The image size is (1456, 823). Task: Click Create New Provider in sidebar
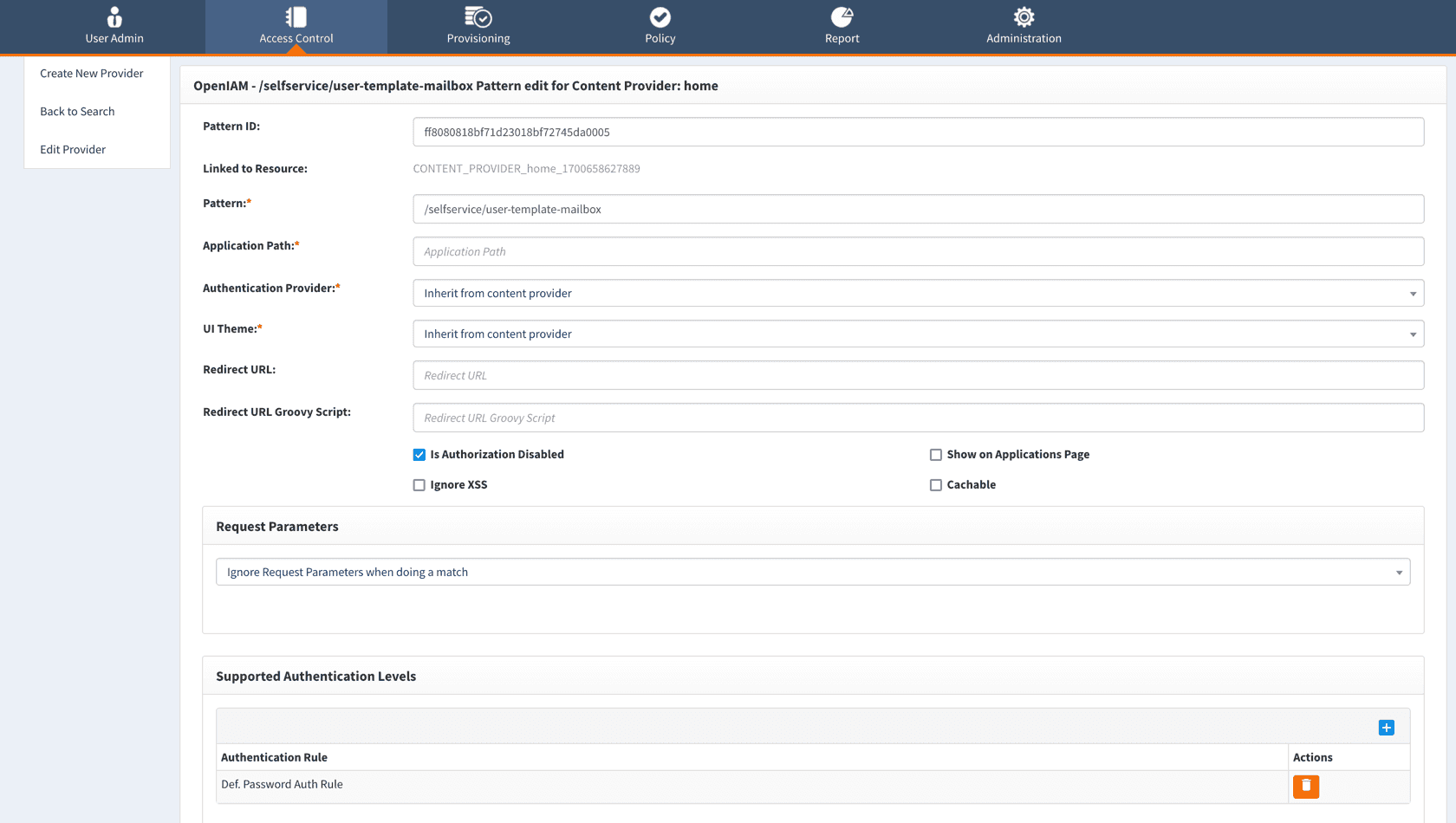[92, 74]
